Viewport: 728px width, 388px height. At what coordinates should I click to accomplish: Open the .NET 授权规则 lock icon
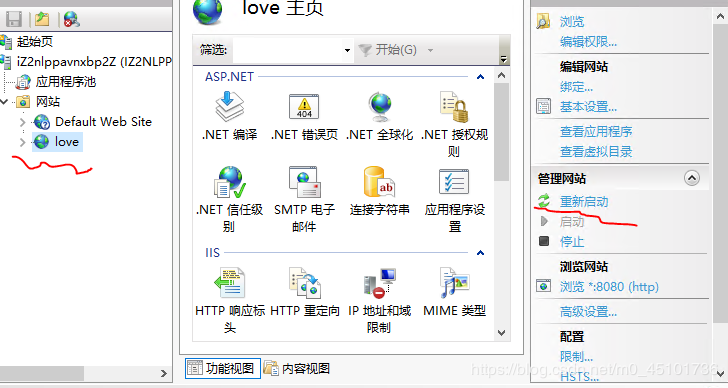454,107
